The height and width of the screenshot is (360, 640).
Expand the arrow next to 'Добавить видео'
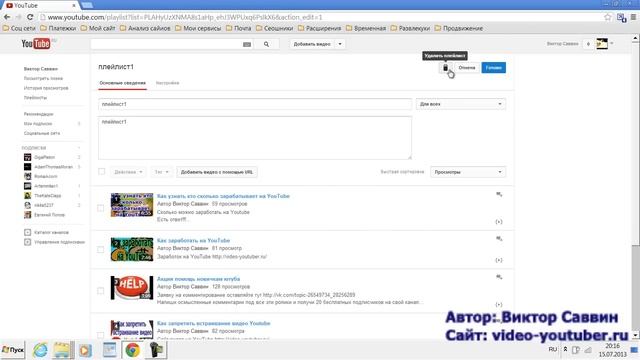pos(340,44)
